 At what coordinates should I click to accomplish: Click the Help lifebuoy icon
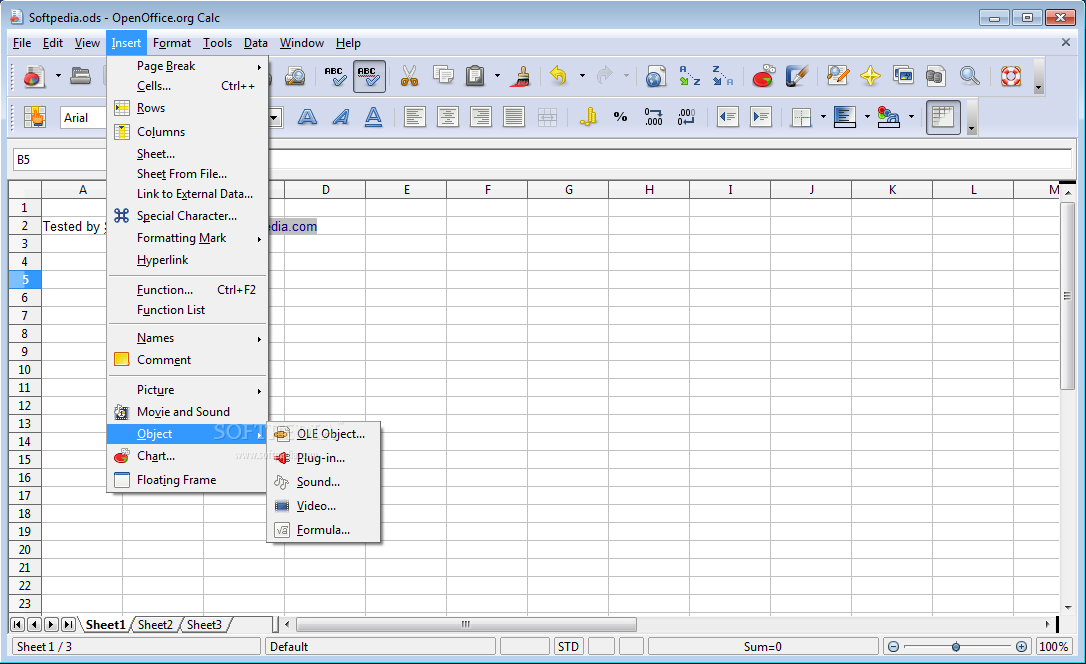click(1011, 75)
